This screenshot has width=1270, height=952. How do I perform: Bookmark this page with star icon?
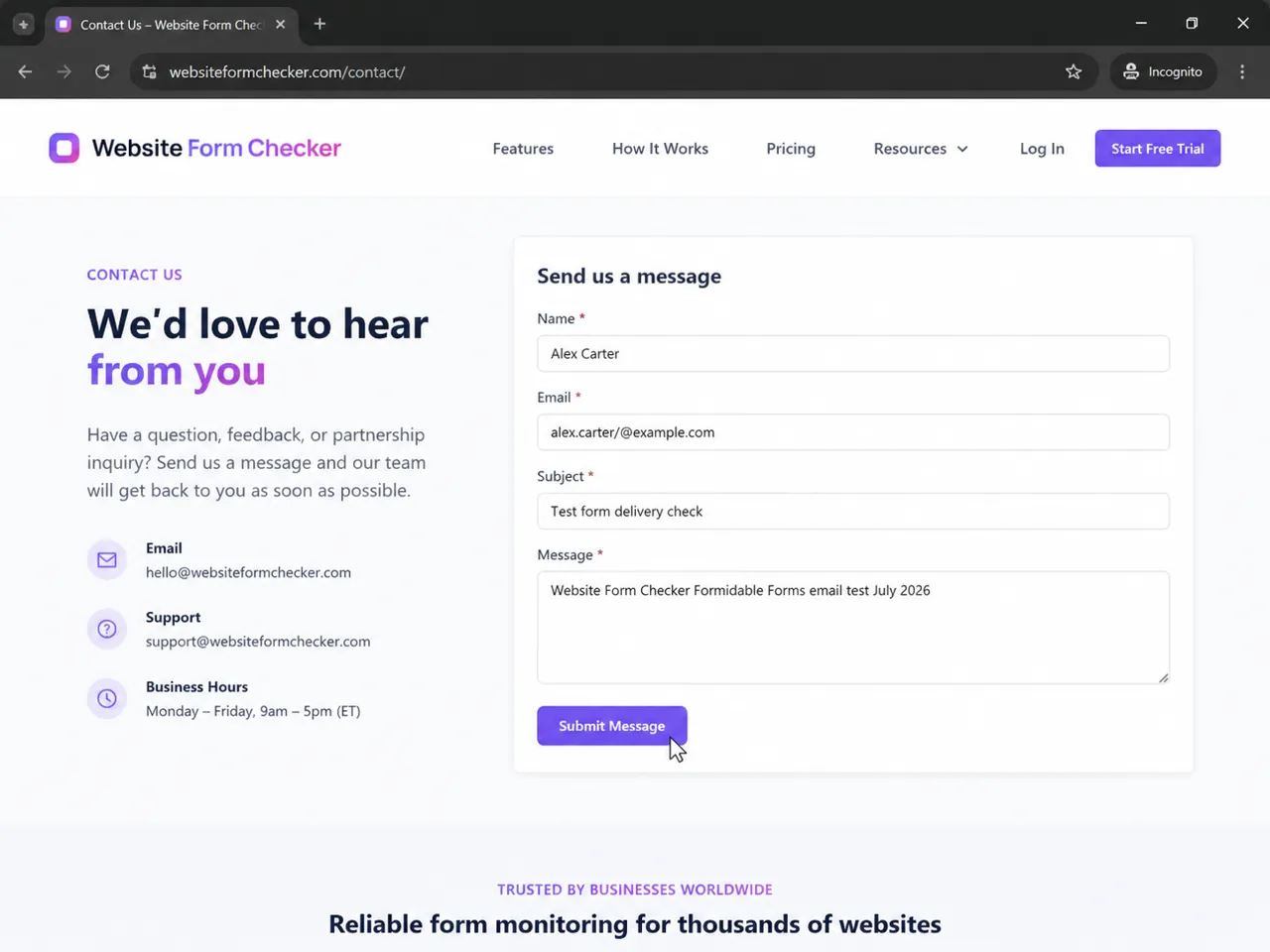click(1074, 71)
